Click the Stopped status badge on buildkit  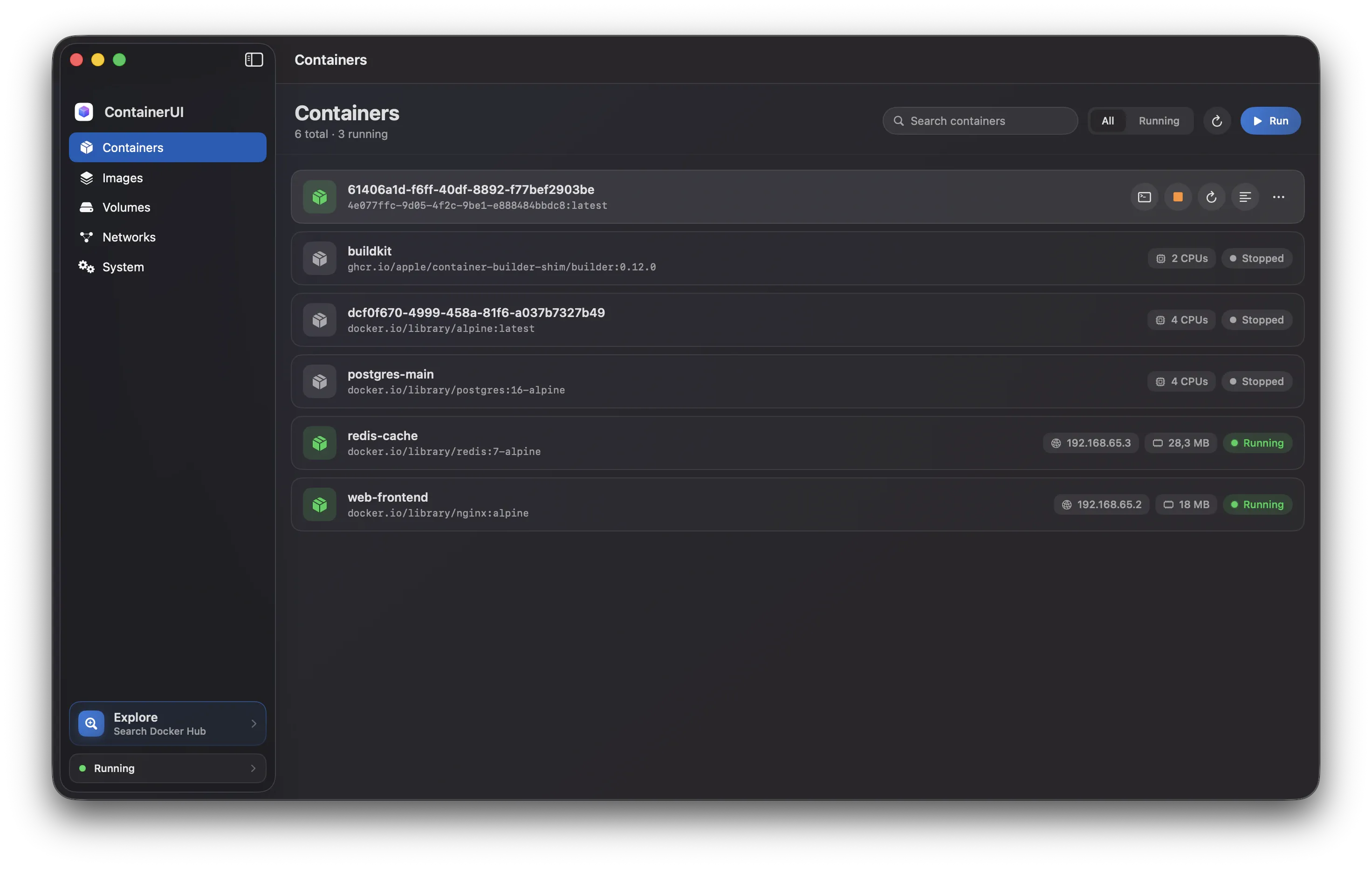click(1257, 259)
